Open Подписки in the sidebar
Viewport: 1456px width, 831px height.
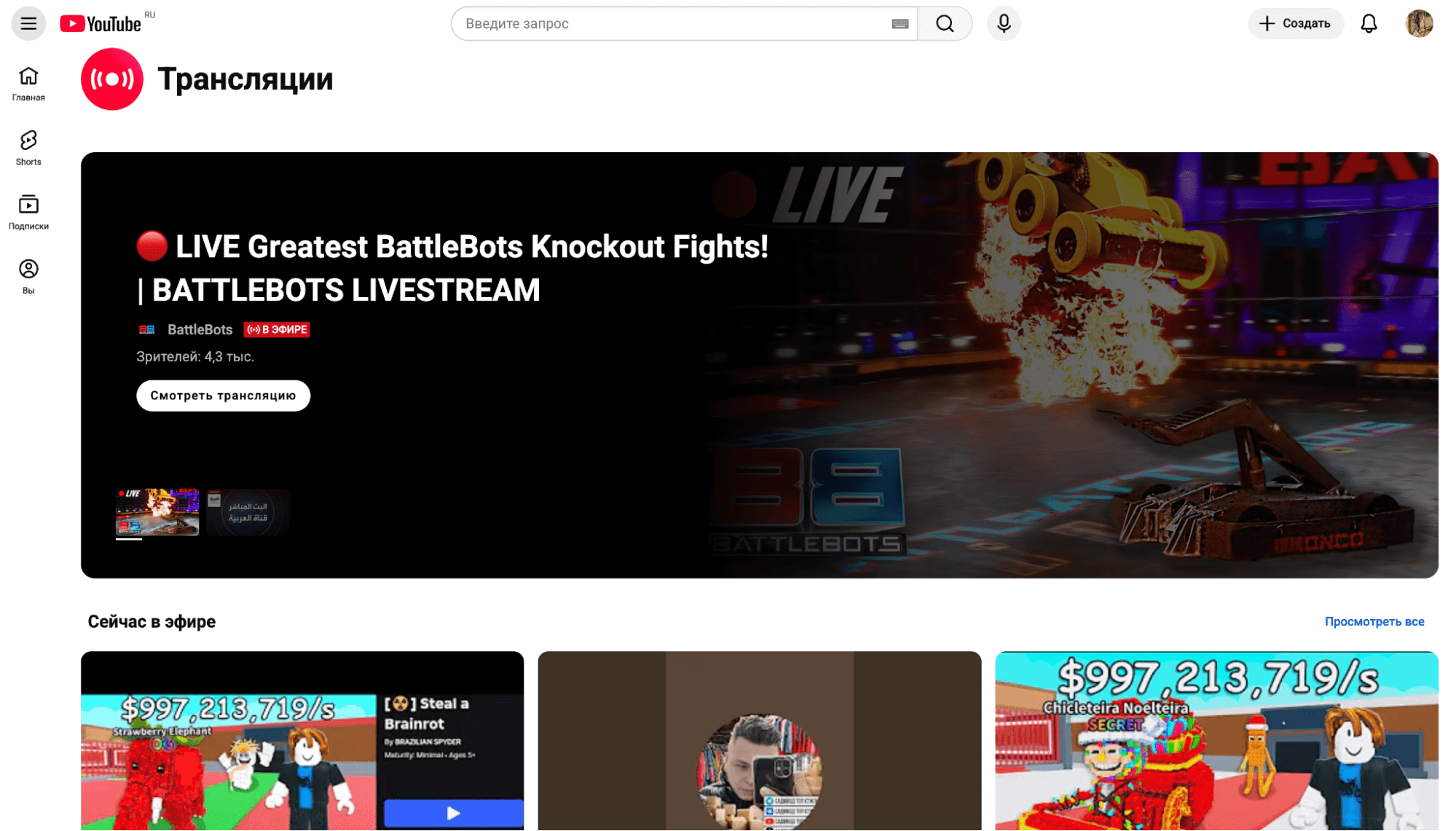28,212
